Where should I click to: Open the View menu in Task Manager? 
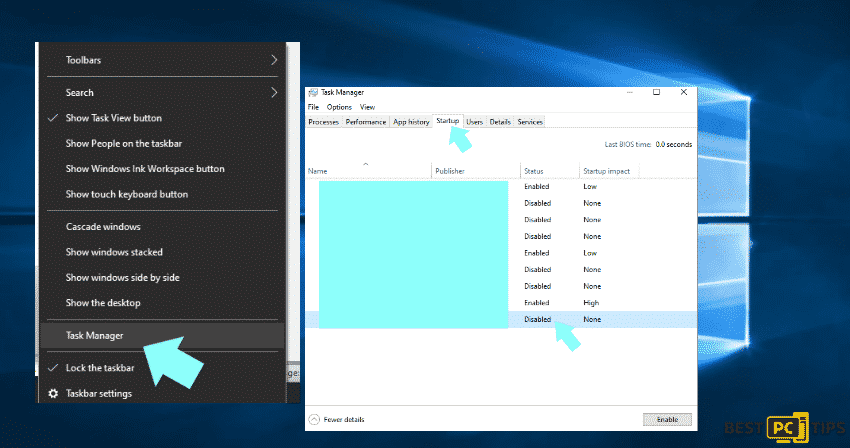367,107
